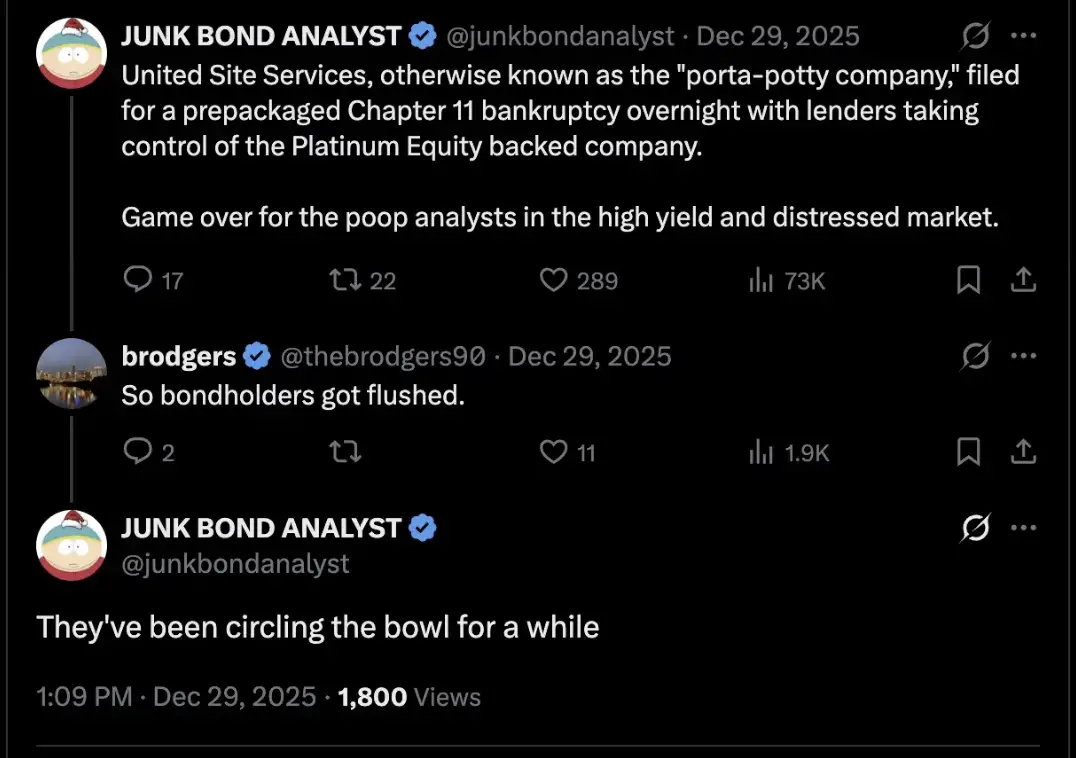Reply to brodgers' bondholders flushed tweet
This screenshot has height=758, width=1076.
(x=137, y=453)
